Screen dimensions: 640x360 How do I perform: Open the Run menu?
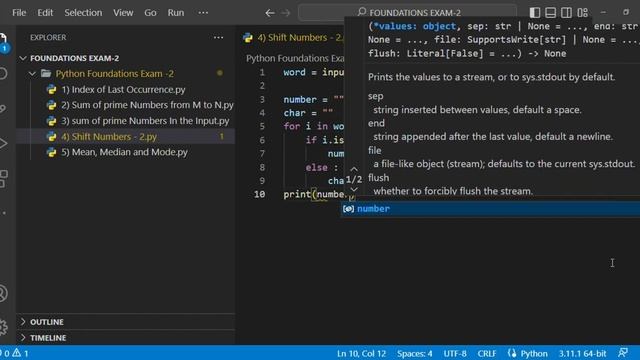(176, 13)
